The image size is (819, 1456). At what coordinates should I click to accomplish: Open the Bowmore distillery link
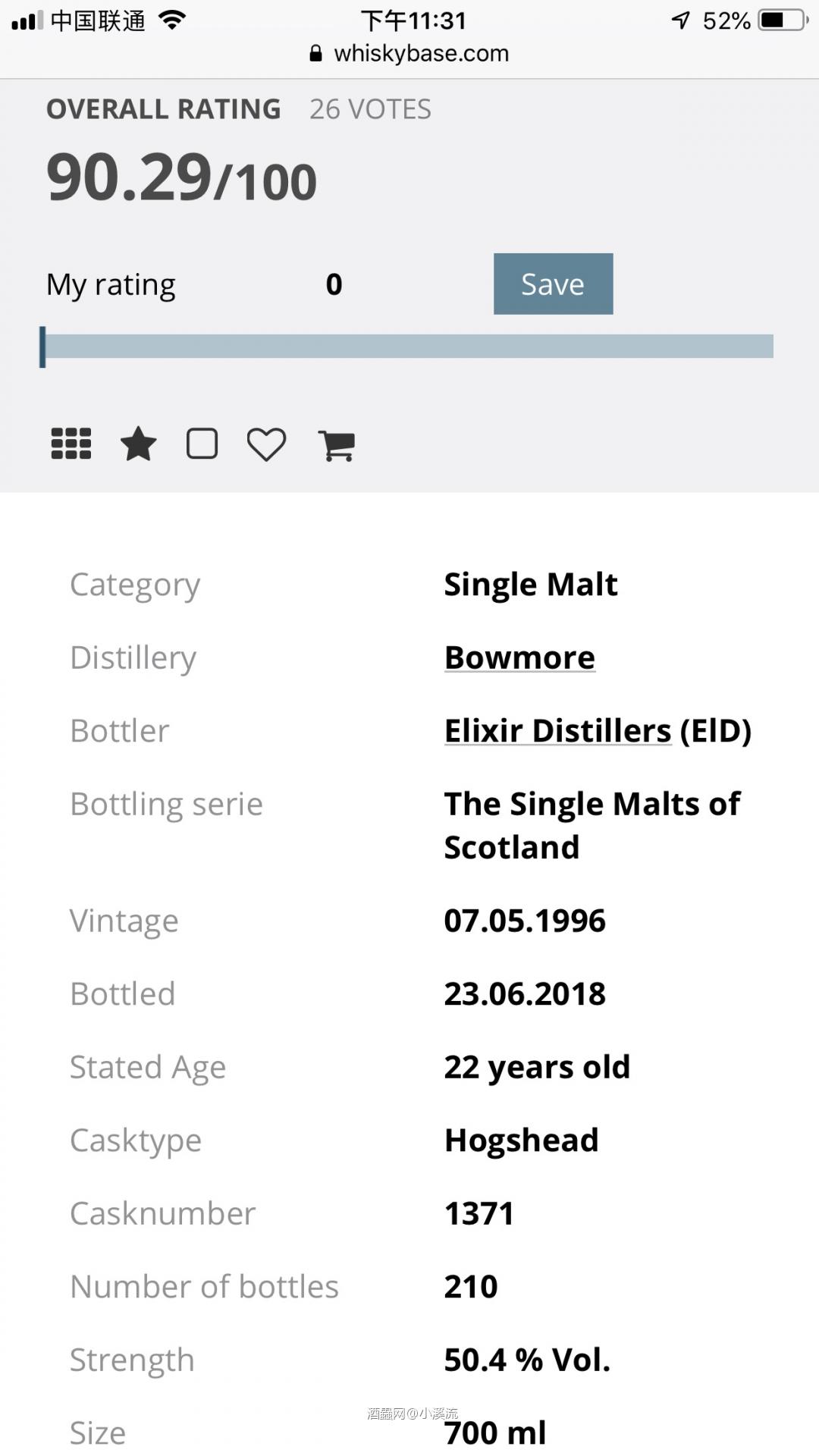519,657
